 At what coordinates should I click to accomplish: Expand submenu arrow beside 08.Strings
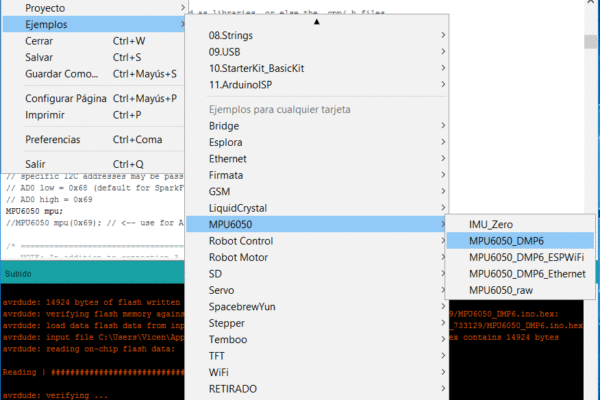pyautogui.click(x=443, y=35)
